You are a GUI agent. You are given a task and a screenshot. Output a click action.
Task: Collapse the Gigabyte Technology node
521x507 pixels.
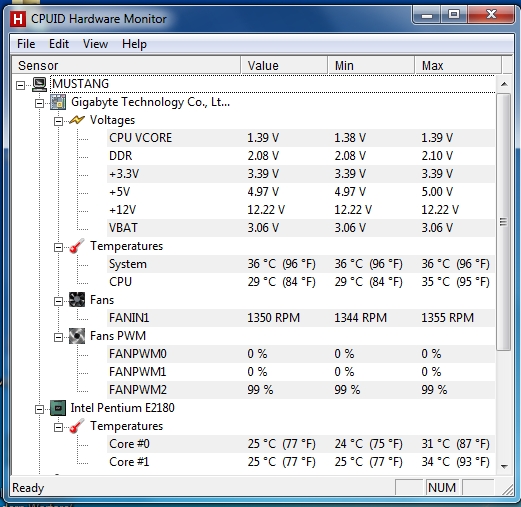click(39, 104)
